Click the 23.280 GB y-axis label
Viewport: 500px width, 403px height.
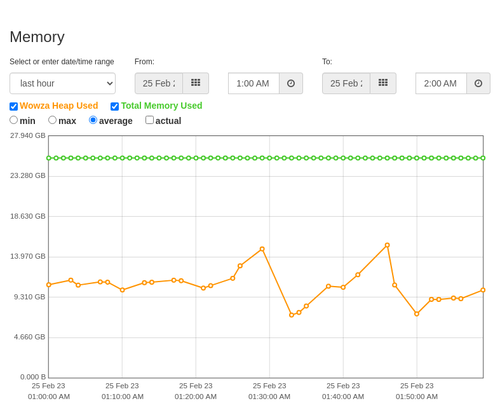[28, 175]
